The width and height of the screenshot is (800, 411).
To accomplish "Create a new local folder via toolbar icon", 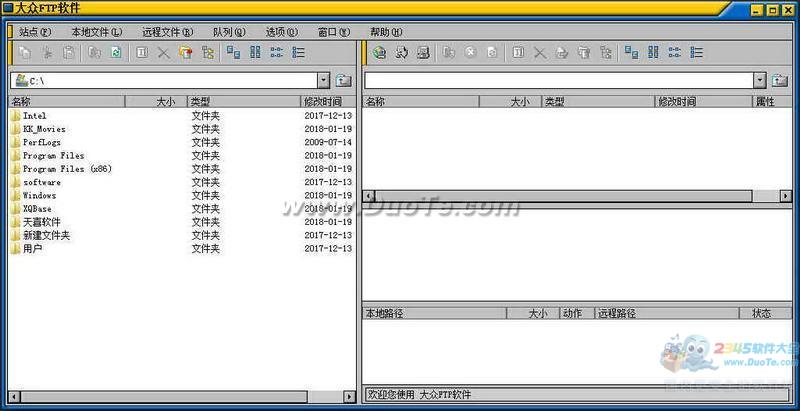I will (186, 53).
